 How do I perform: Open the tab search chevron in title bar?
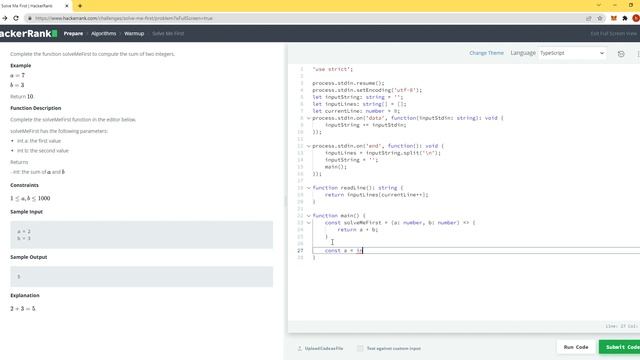pos(599,5)
